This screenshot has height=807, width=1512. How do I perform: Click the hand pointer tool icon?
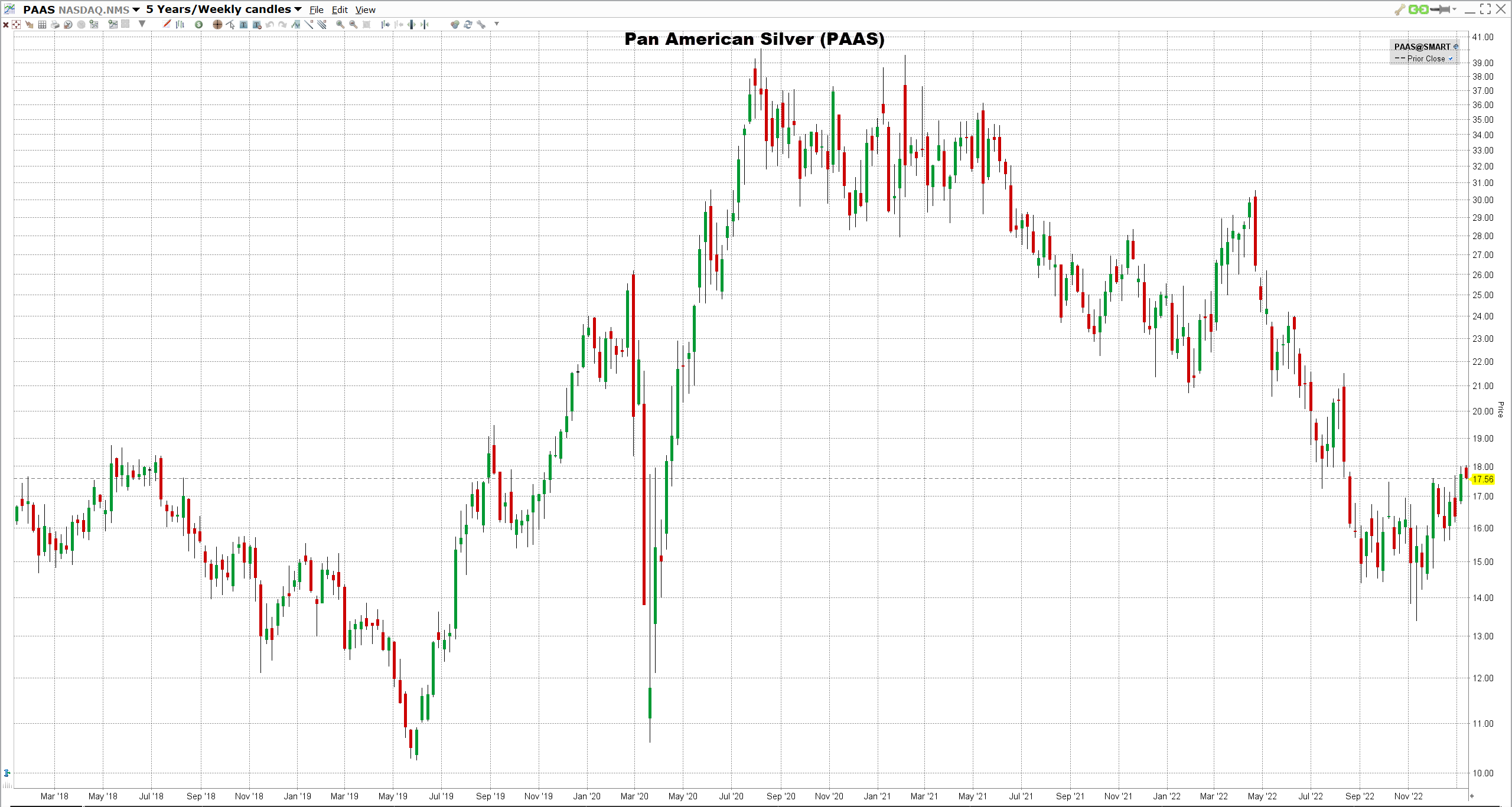pyautogui.click(x=29, y=25)
